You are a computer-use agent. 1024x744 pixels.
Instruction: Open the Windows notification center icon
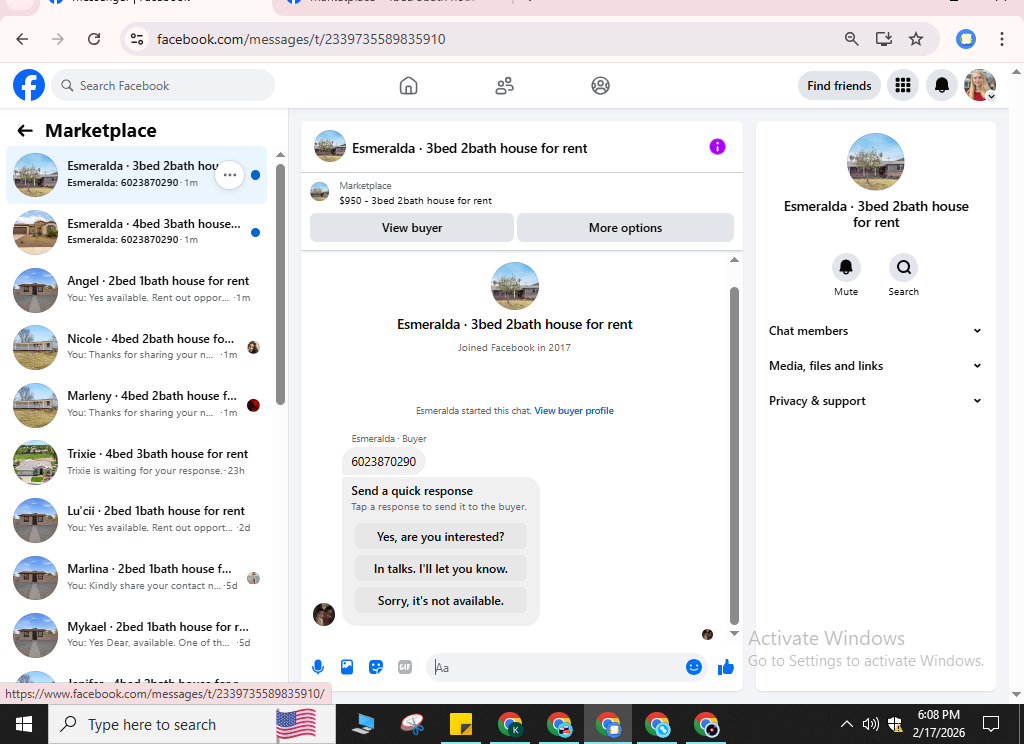click(x=991, y=724)
